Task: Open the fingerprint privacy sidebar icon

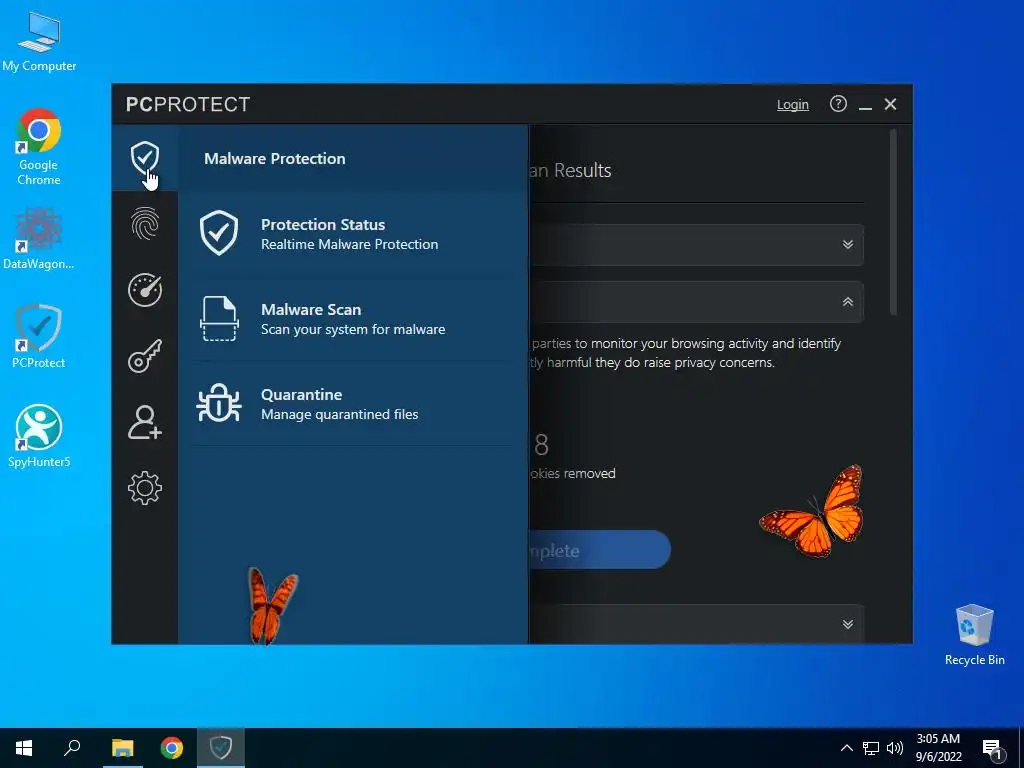Action: (x=145, y=223)
